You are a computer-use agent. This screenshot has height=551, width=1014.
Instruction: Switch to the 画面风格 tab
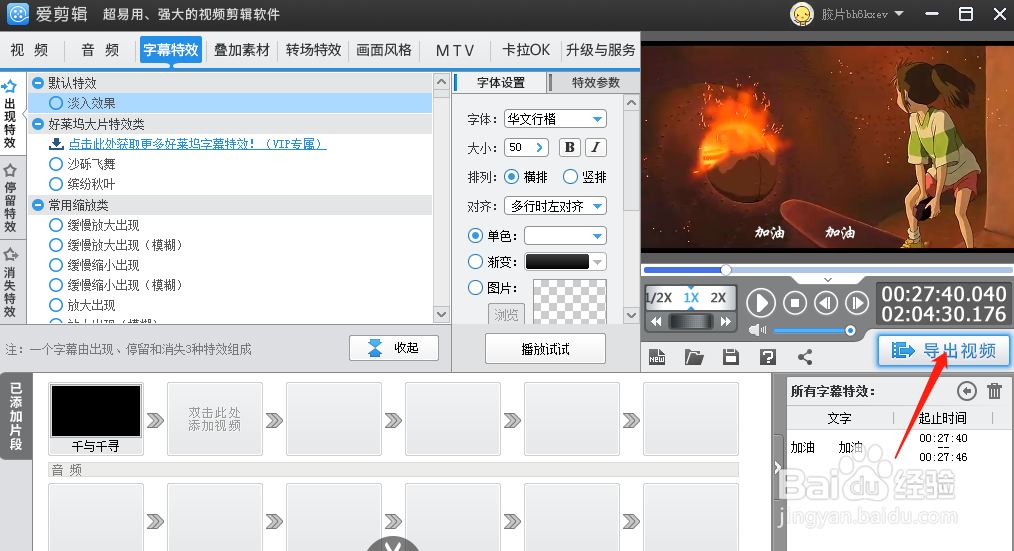pos(384,50)
